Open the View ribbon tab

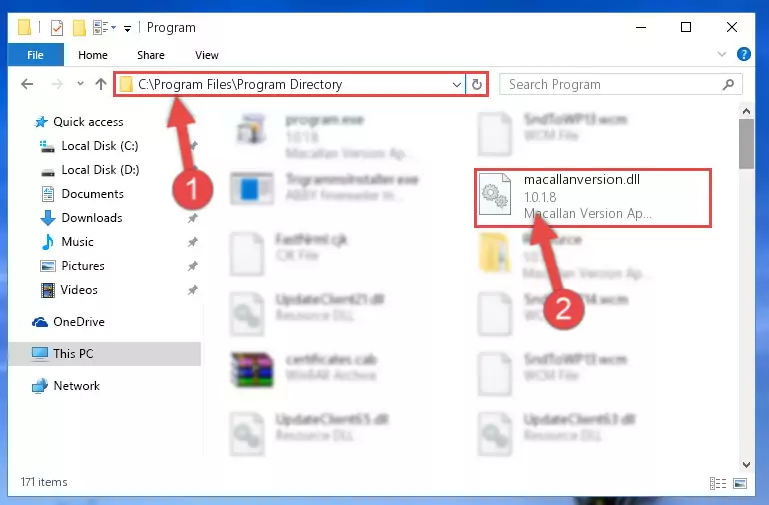[x=206, y=55]
